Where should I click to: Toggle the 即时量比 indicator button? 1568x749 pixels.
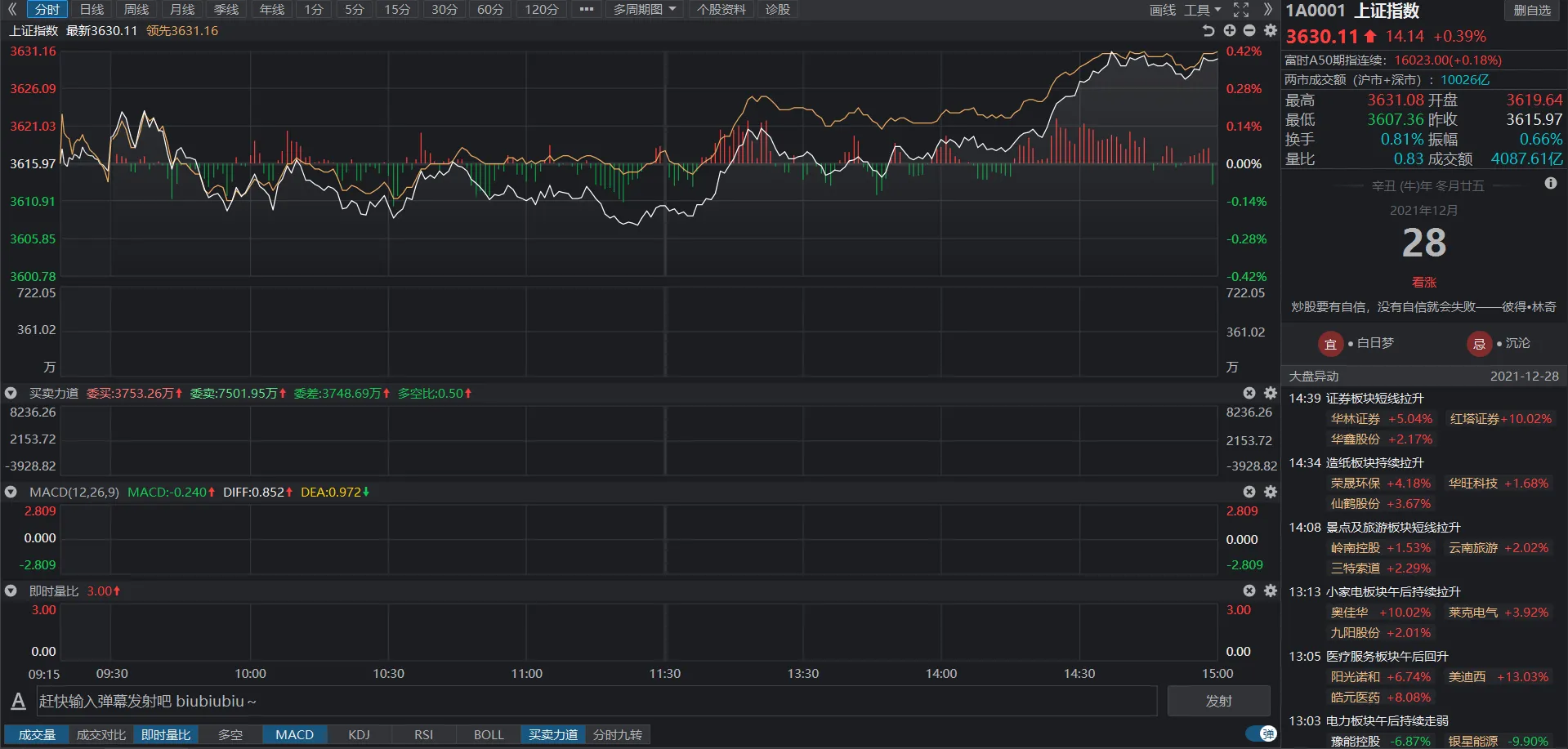click(x=166, y=735)
